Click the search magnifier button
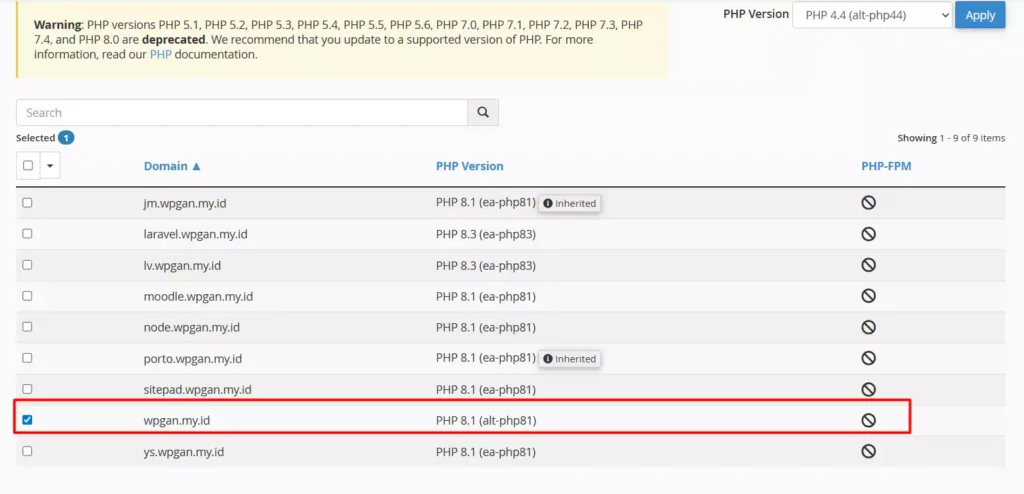 483,112
